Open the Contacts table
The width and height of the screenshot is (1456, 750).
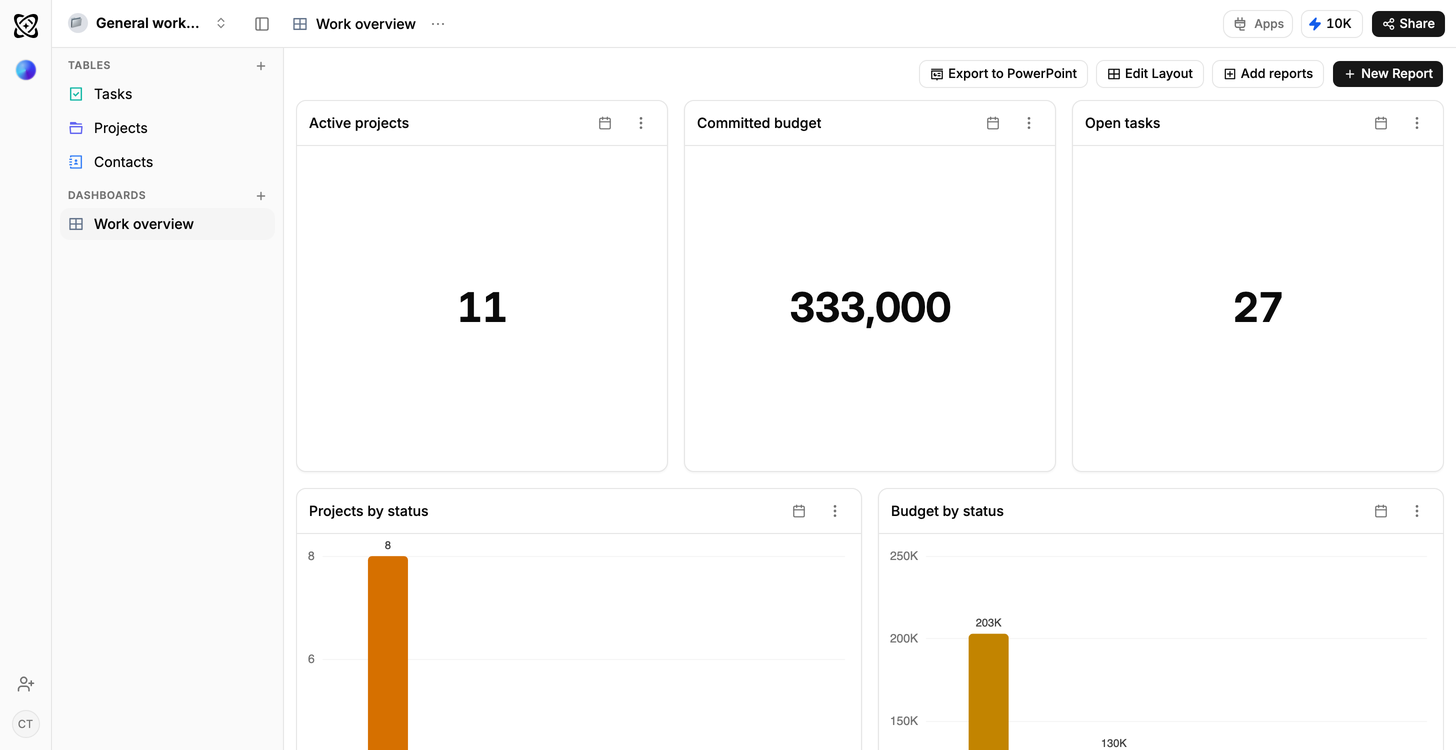pyautogui.click(x=167, y=162)
